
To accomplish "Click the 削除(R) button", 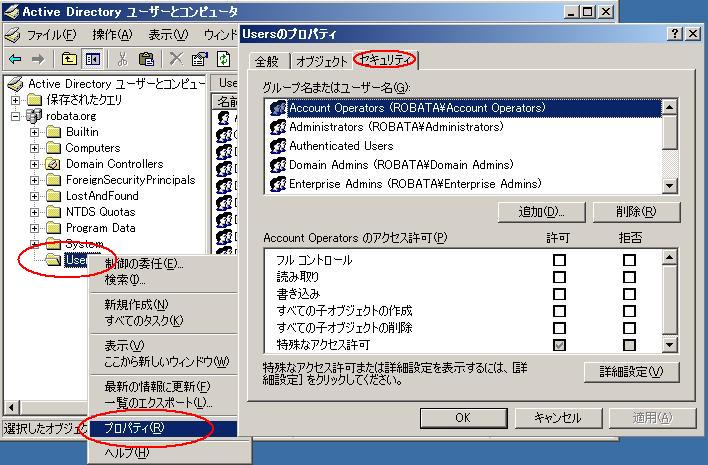I will pos(636,212).
